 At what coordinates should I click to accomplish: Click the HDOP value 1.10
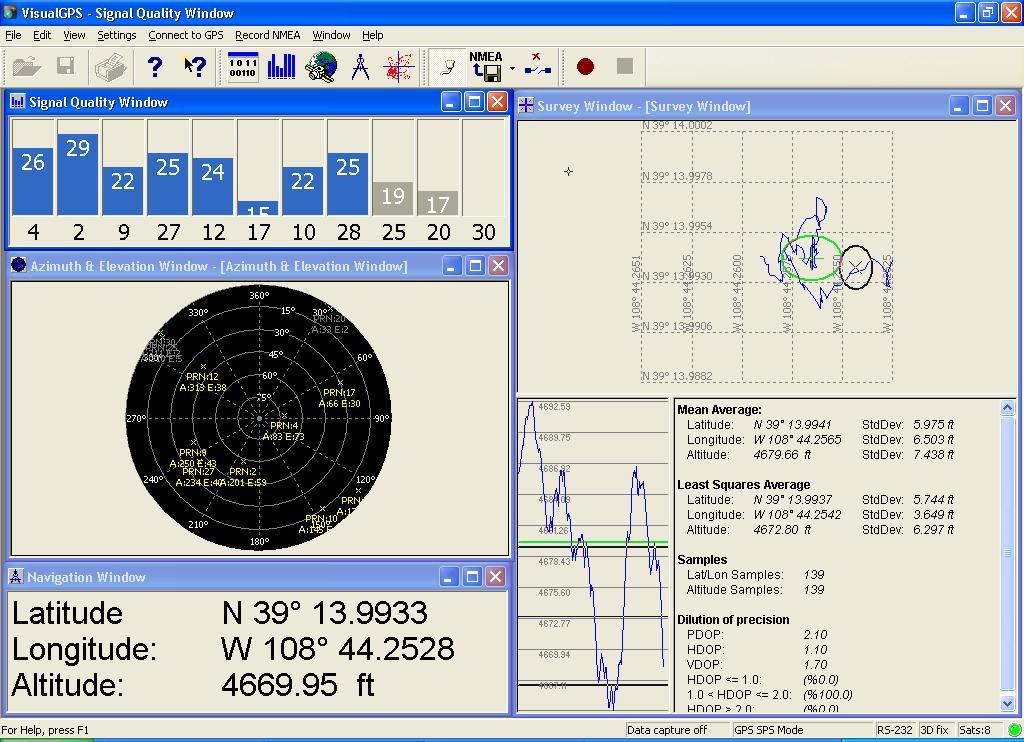coord(815,650)
